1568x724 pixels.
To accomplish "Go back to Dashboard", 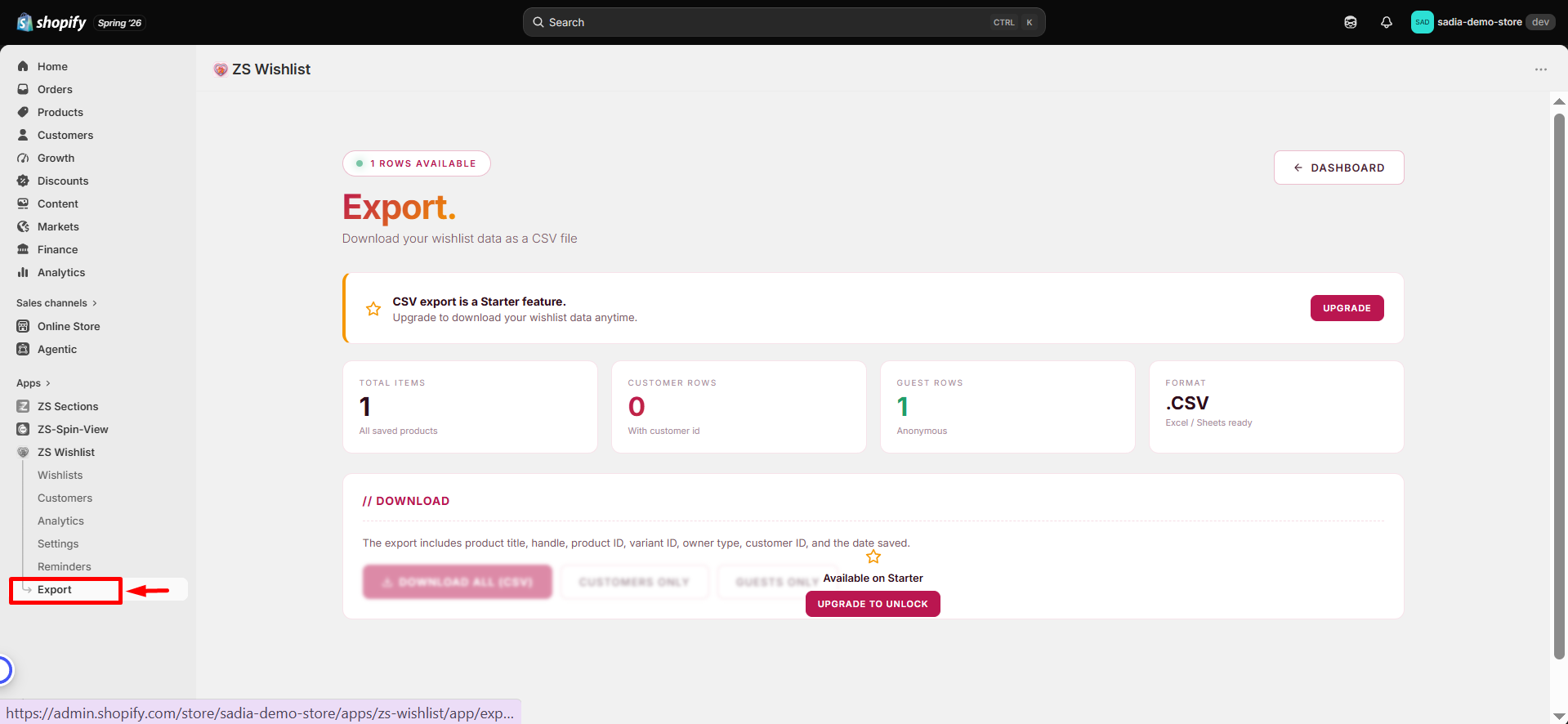I will (x=1338, y=168).
